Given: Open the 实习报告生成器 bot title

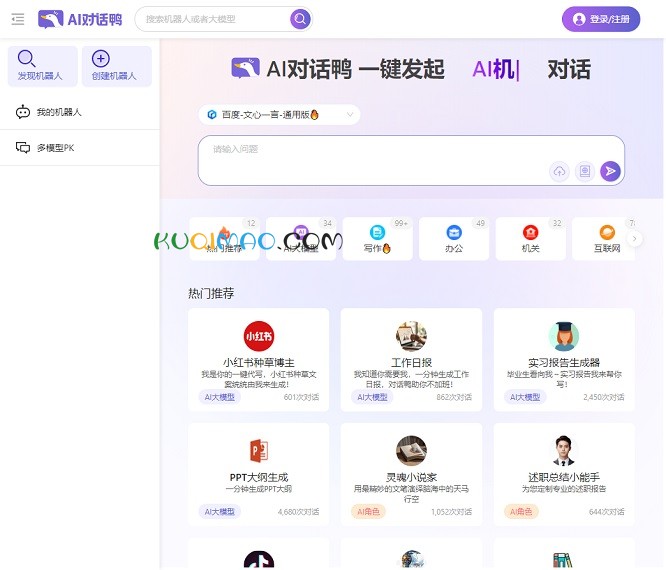Looking at the screenshot, I should click(x=564, y=362).
